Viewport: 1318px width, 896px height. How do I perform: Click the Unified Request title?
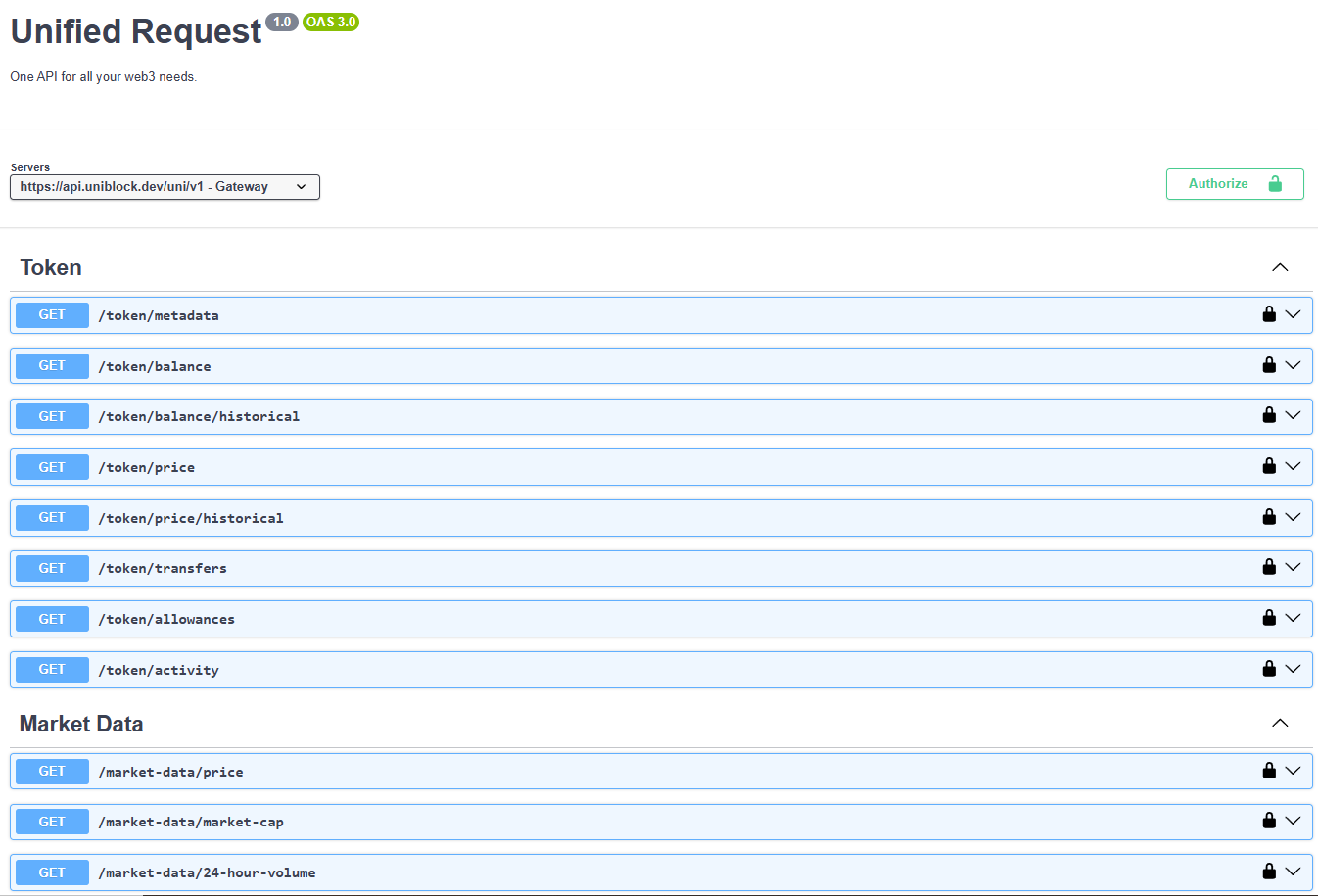pyautogui.click(x=136, y=31)
